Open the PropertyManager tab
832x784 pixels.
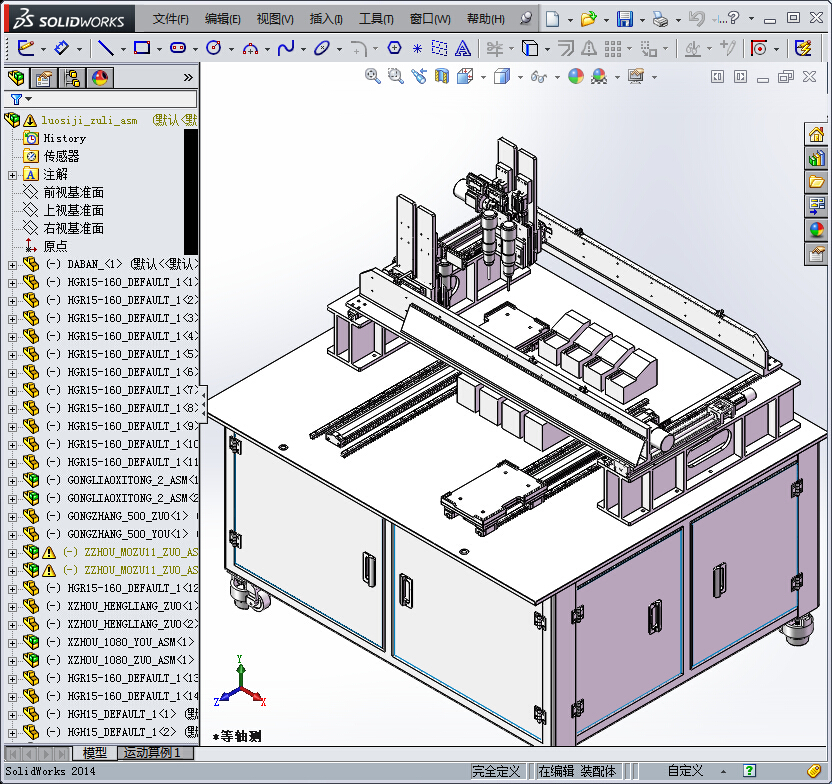(44, 79)
